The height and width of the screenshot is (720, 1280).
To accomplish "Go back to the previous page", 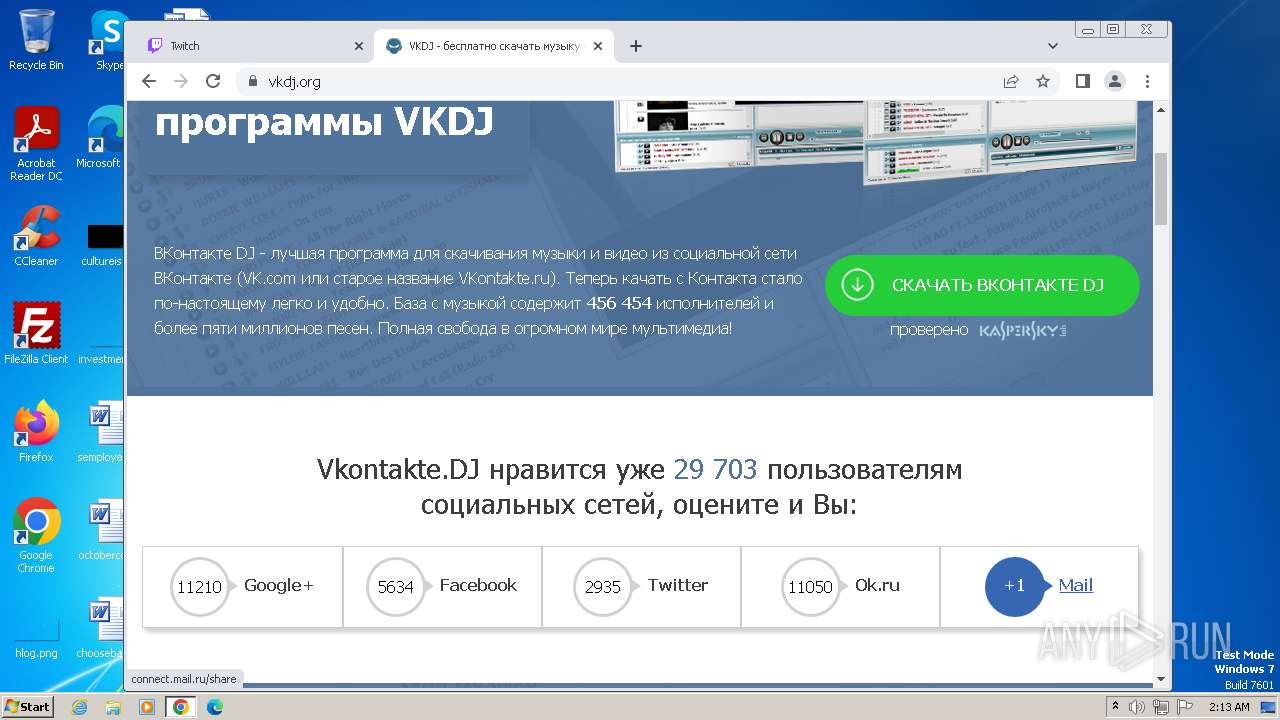I will click(x=149, y=81).
